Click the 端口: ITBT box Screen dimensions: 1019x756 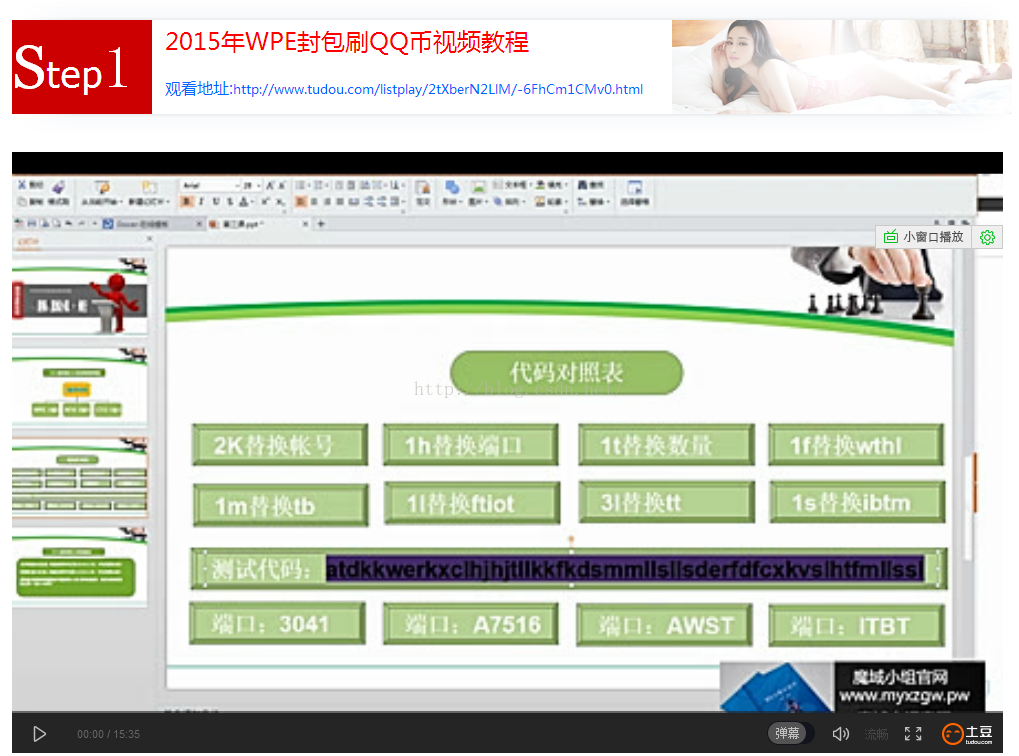point(857,626)
